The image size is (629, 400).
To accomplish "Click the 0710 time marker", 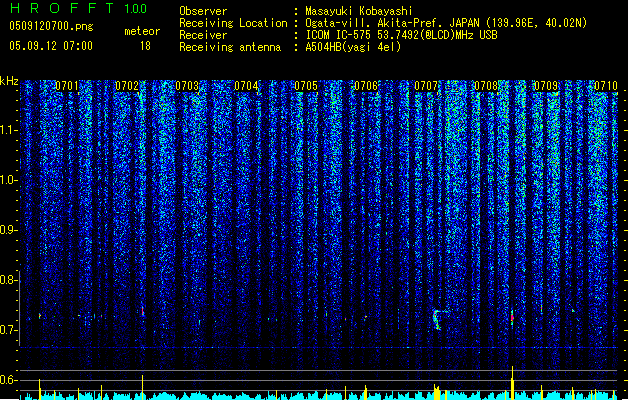I will pyautogui.click(x=606, y=86).
